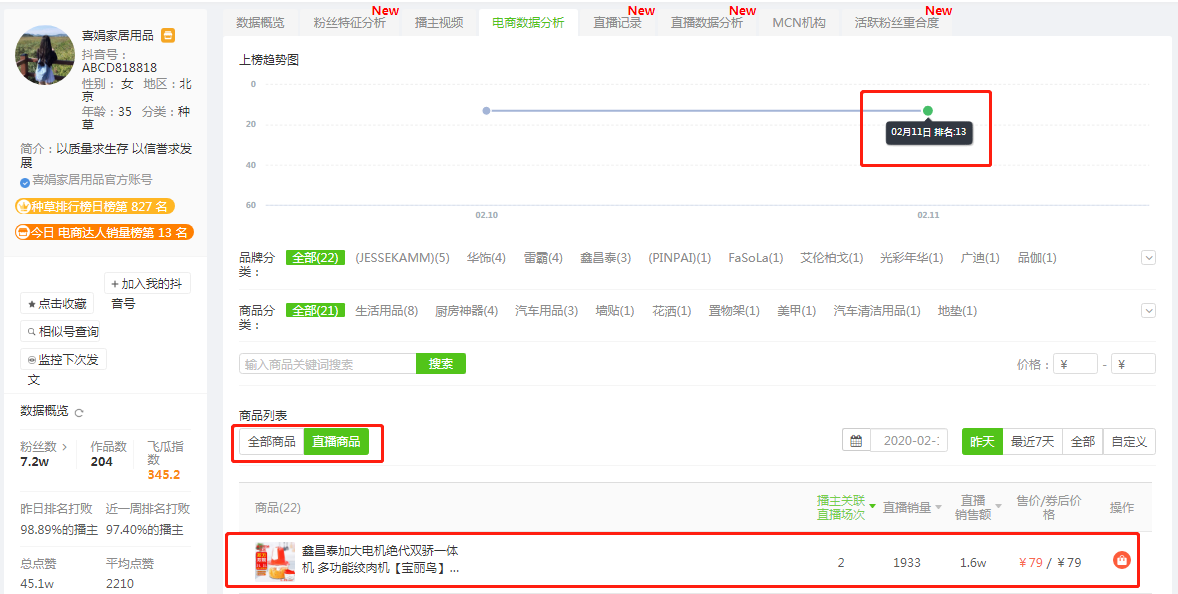The height and width of the screenshot is (594, 1178).
Task: Filter by category 美甲(1)
Action: click(x=796, y=310)
